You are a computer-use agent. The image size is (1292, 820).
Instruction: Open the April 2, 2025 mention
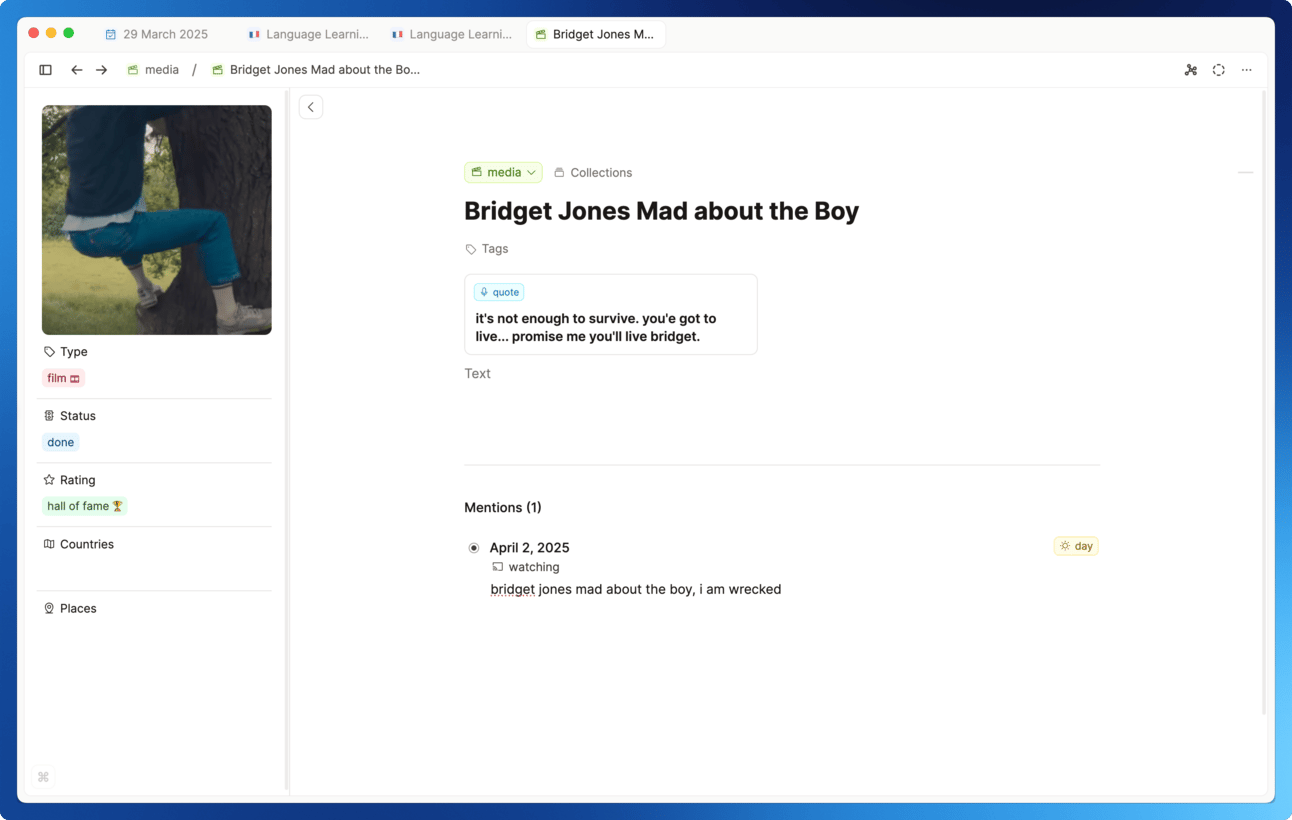(x=529, y=548)
